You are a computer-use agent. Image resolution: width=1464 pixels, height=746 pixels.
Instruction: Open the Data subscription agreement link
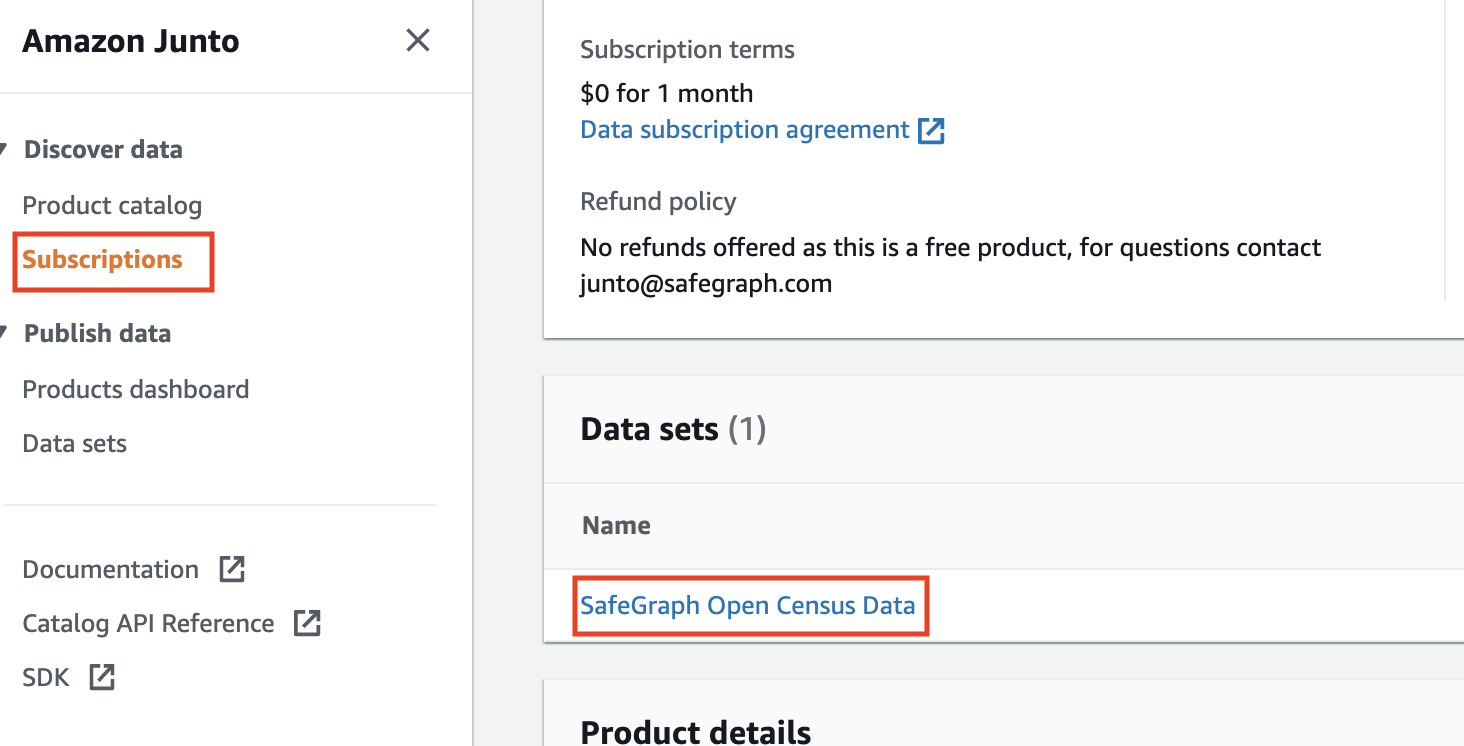click(x=744, y=130)
